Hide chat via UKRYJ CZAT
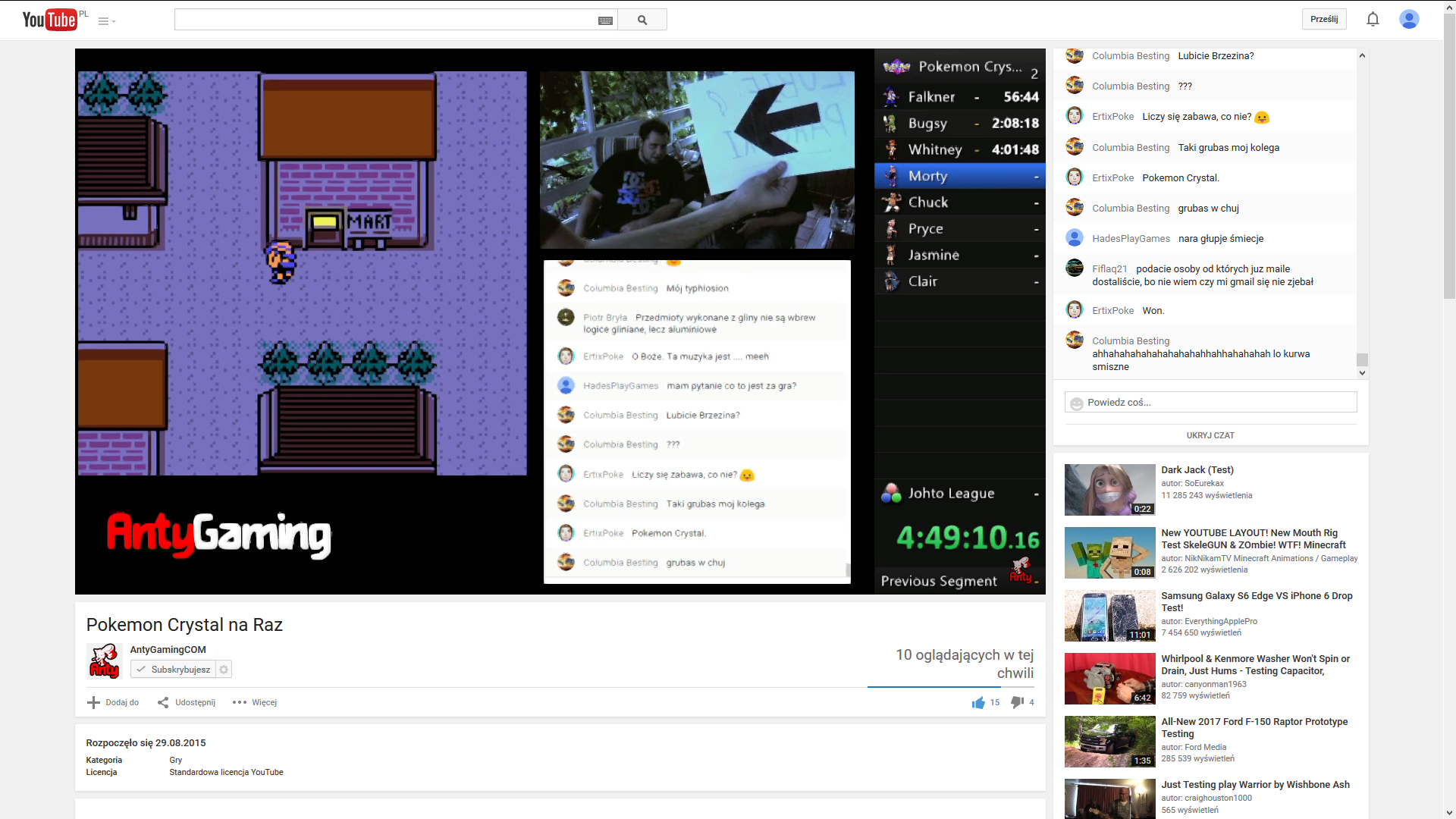Image resolution: width=1456 pixels, height=819 pixels. (1210, 435)
